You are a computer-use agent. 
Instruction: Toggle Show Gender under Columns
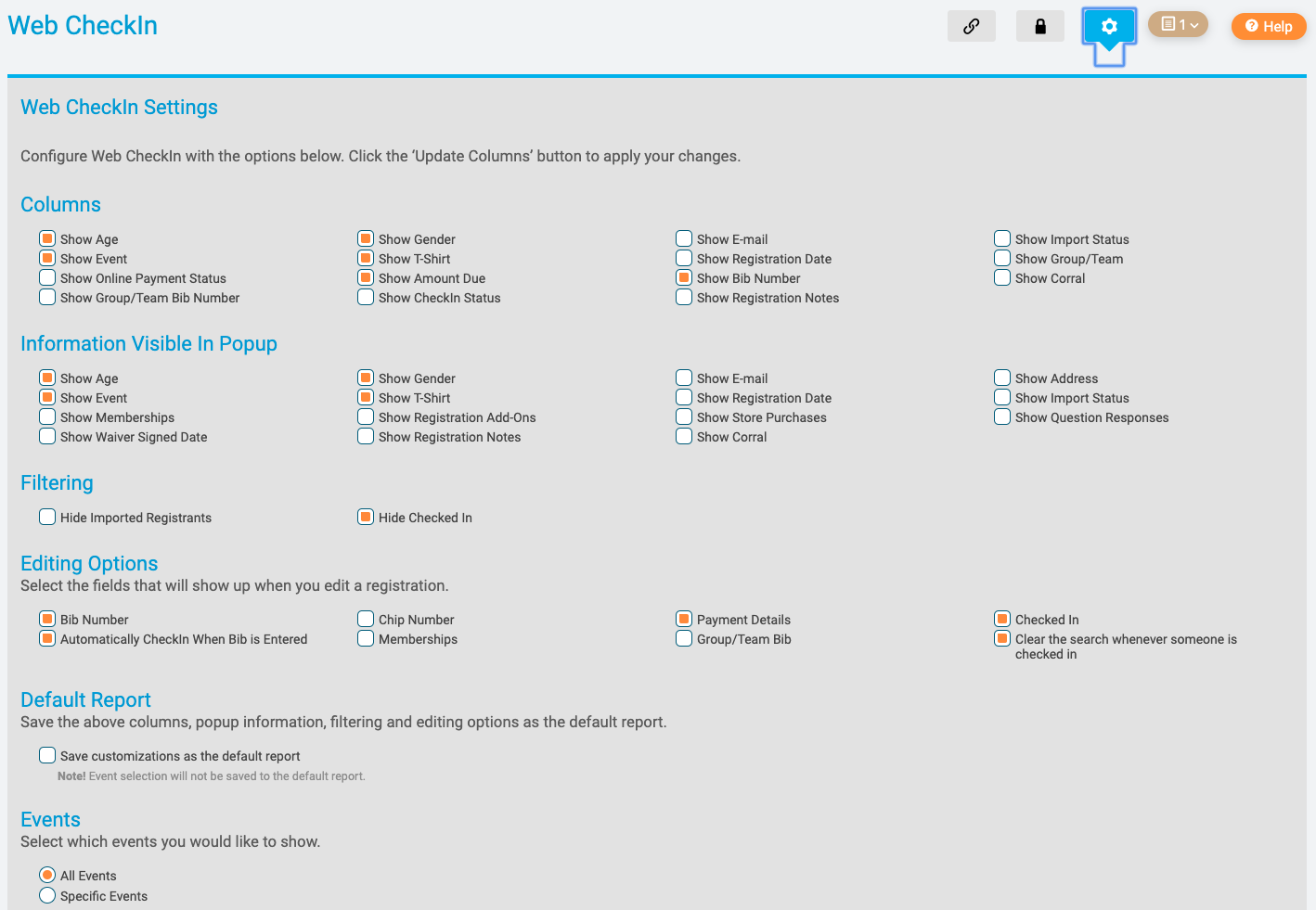pyautogui.click(x=366, y=238)
